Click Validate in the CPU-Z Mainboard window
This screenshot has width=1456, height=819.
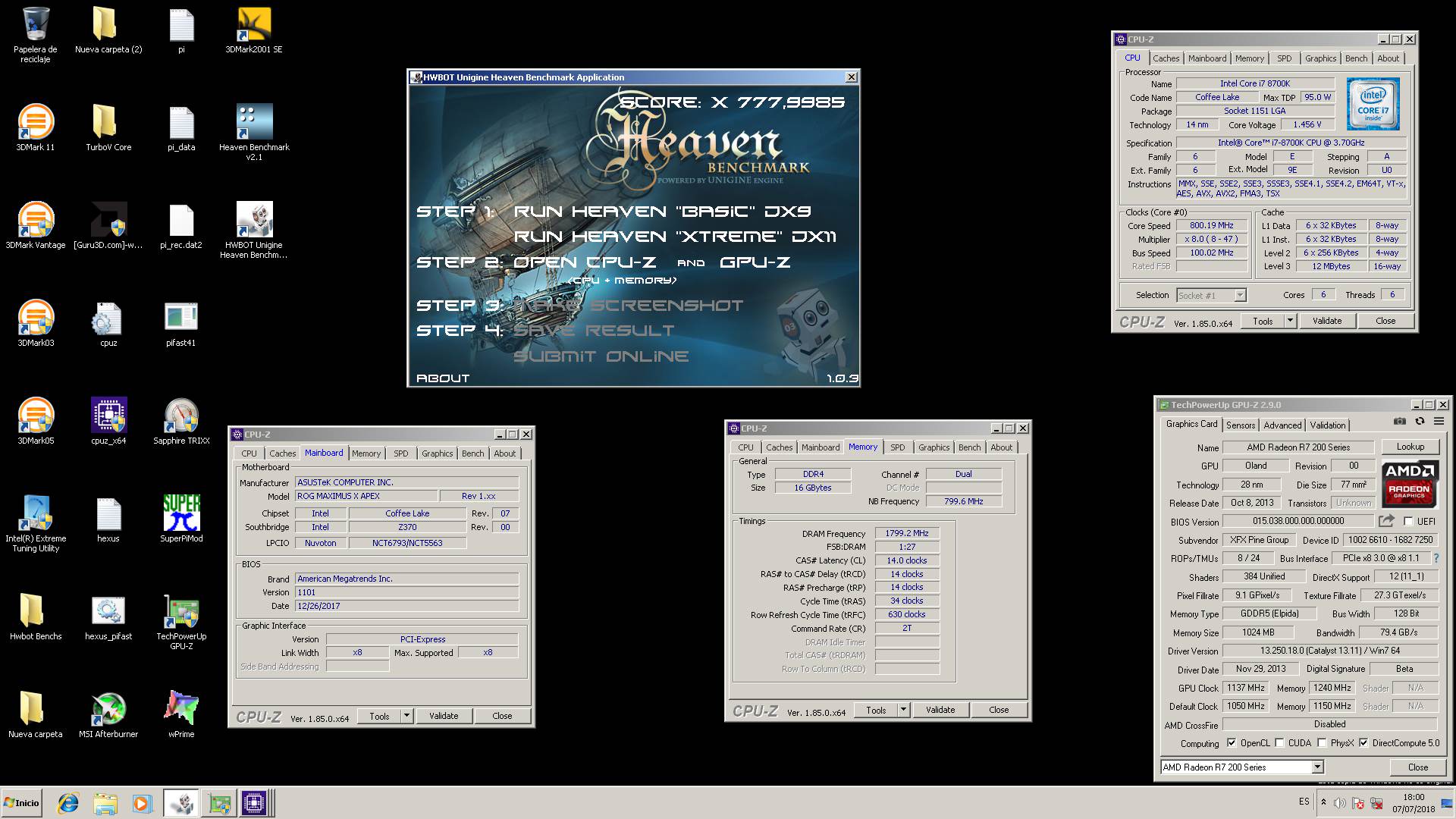(444, 716)
